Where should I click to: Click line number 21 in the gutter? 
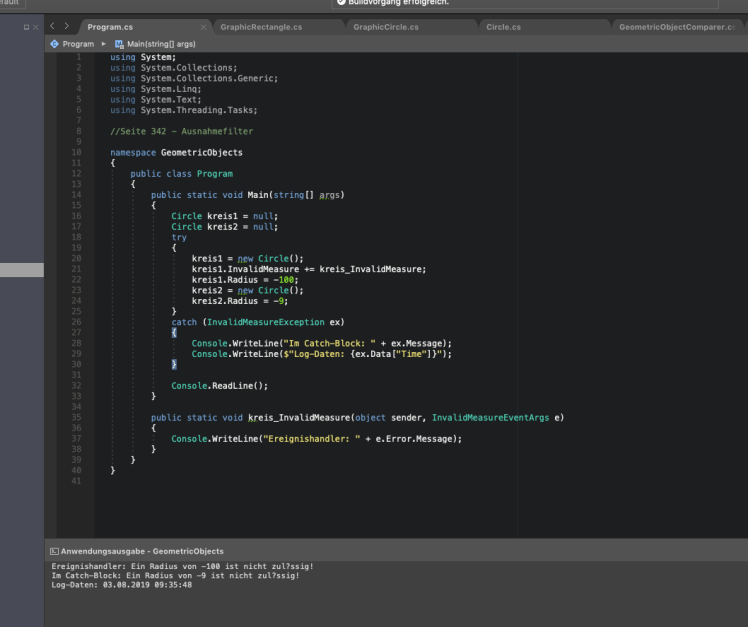[76, 269]
